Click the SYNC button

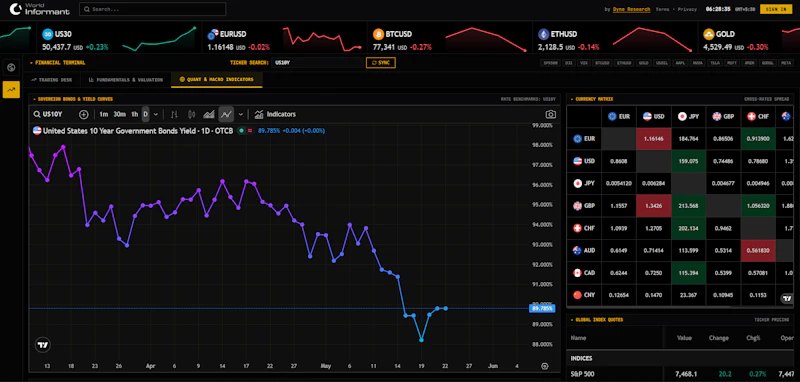point(381,63)
